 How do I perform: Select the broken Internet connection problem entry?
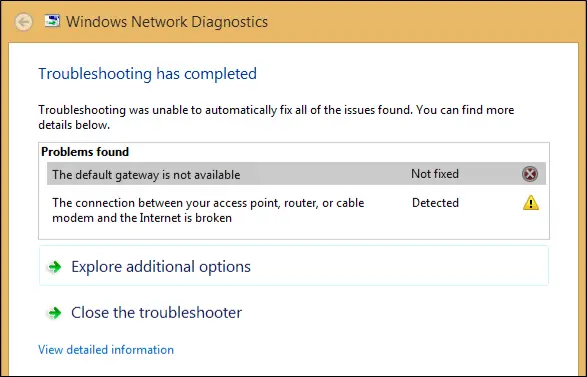coord(296,210)
